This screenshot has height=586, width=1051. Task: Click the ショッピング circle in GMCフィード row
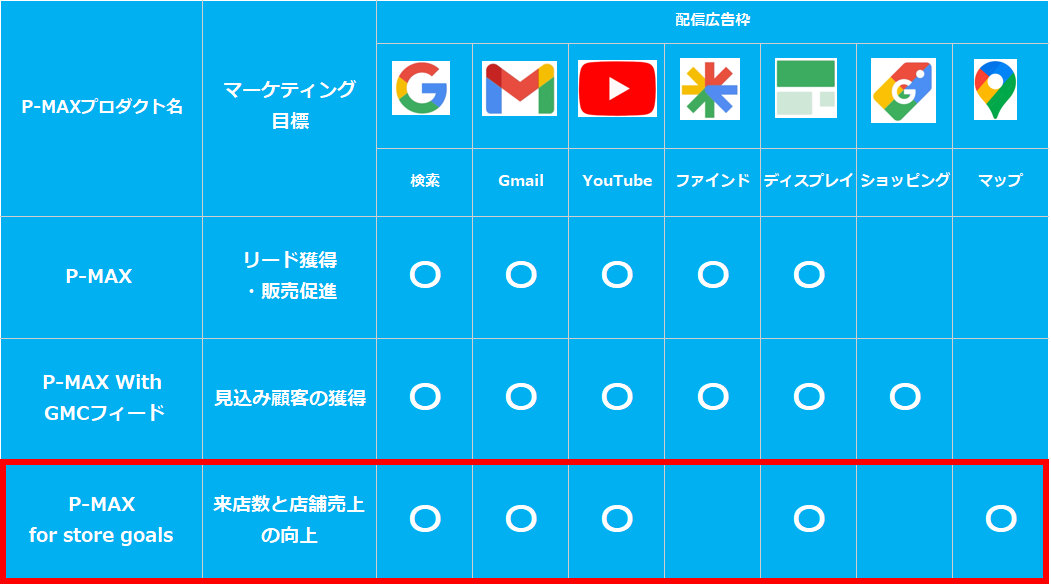pos(904,397)
